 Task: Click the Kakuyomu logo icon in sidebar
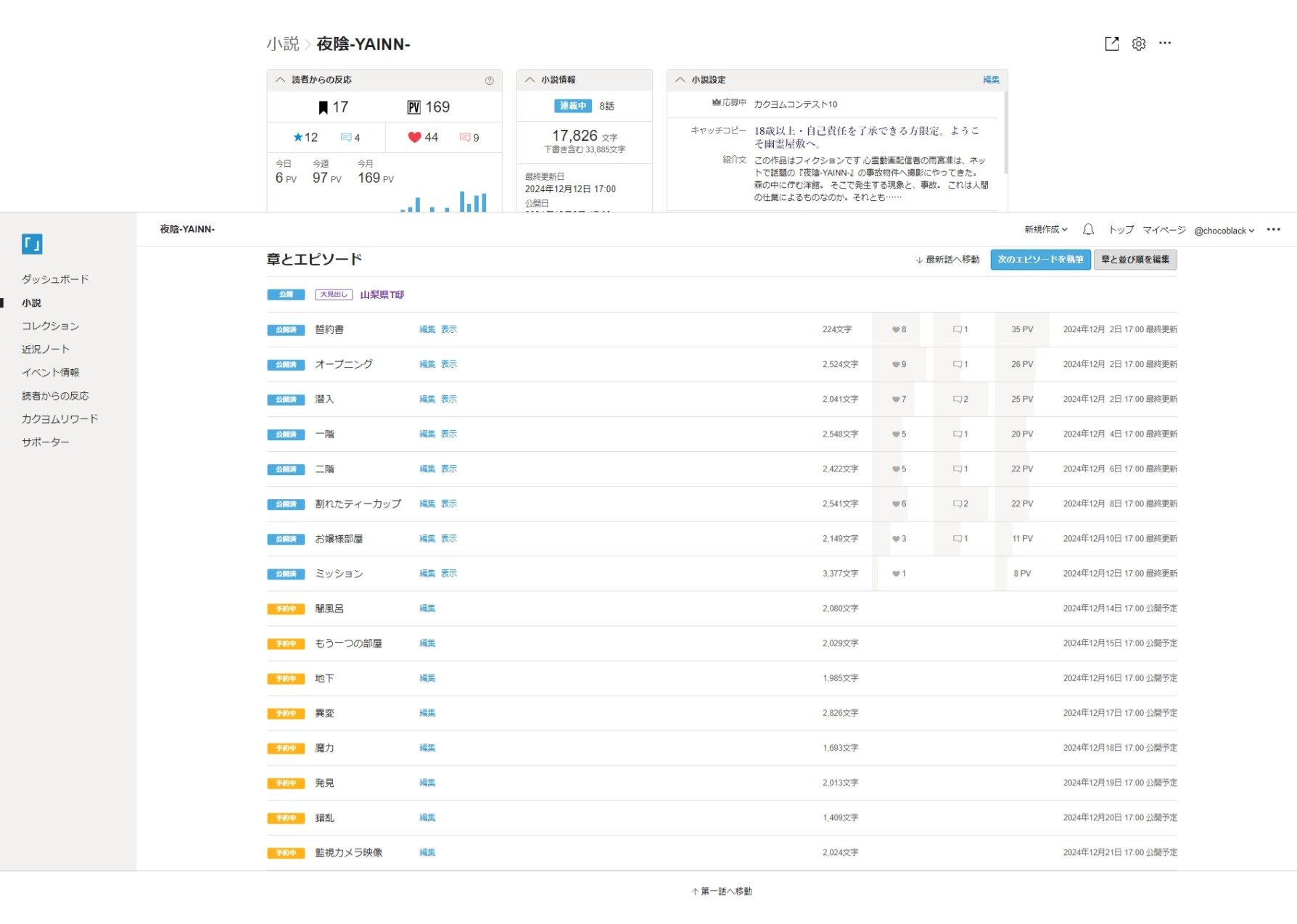coord(32,244)
